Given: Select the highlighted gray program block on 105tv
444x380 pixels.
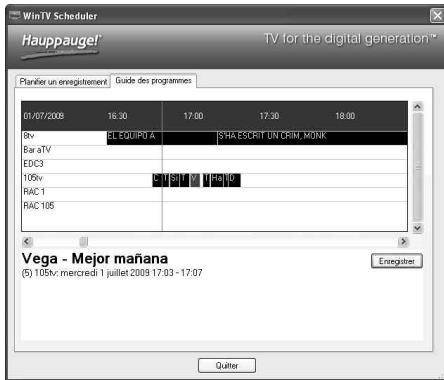Looking at the screenshot, I should click(195, 180).
